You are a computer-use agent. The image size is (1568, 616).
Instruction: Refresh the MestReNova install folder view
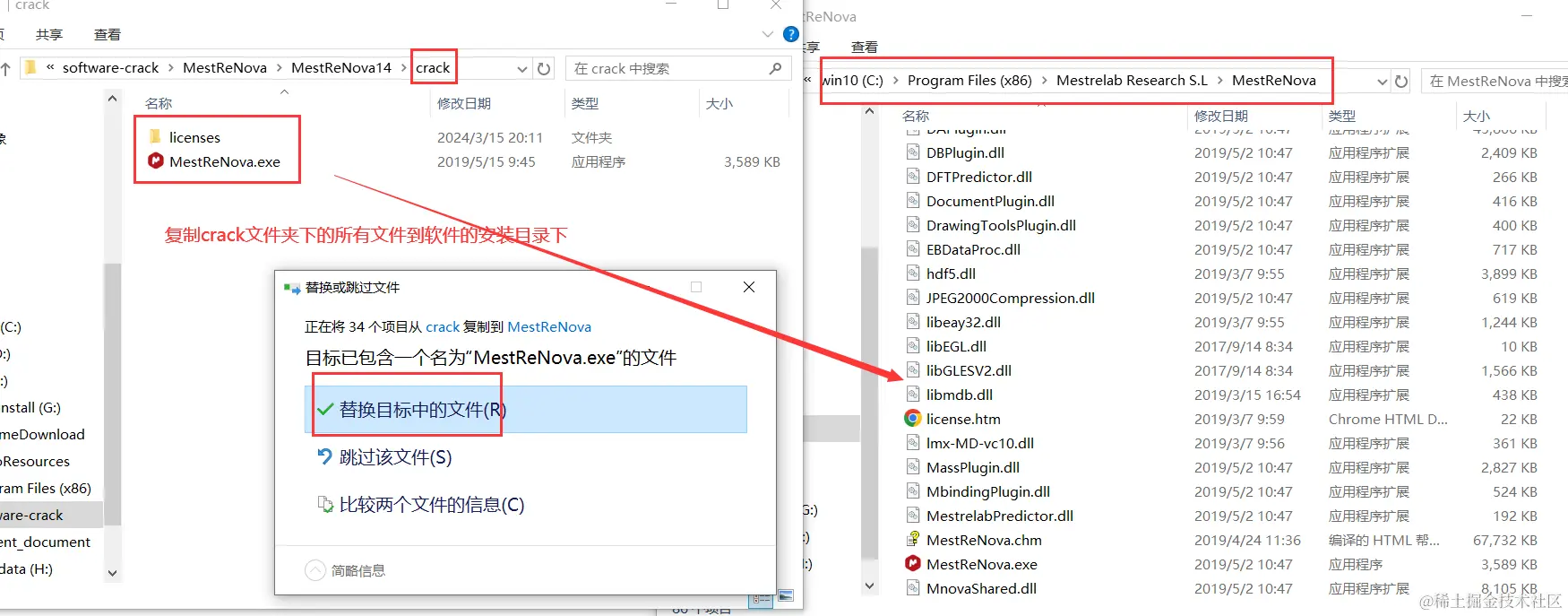click(x=1401, y=81)
